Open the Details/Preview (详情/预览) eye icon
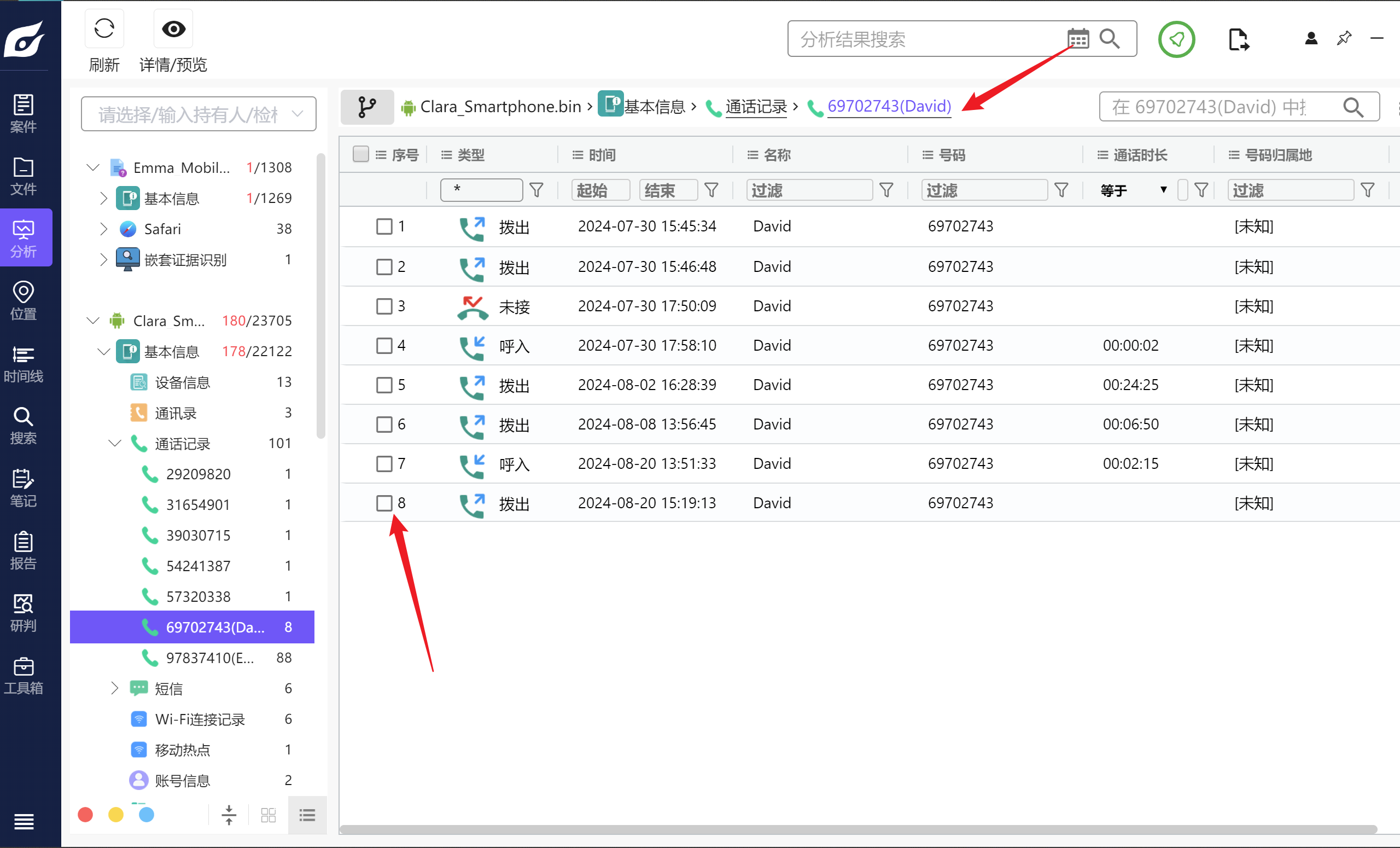The image size is (1400, 848). click(173, 29)
